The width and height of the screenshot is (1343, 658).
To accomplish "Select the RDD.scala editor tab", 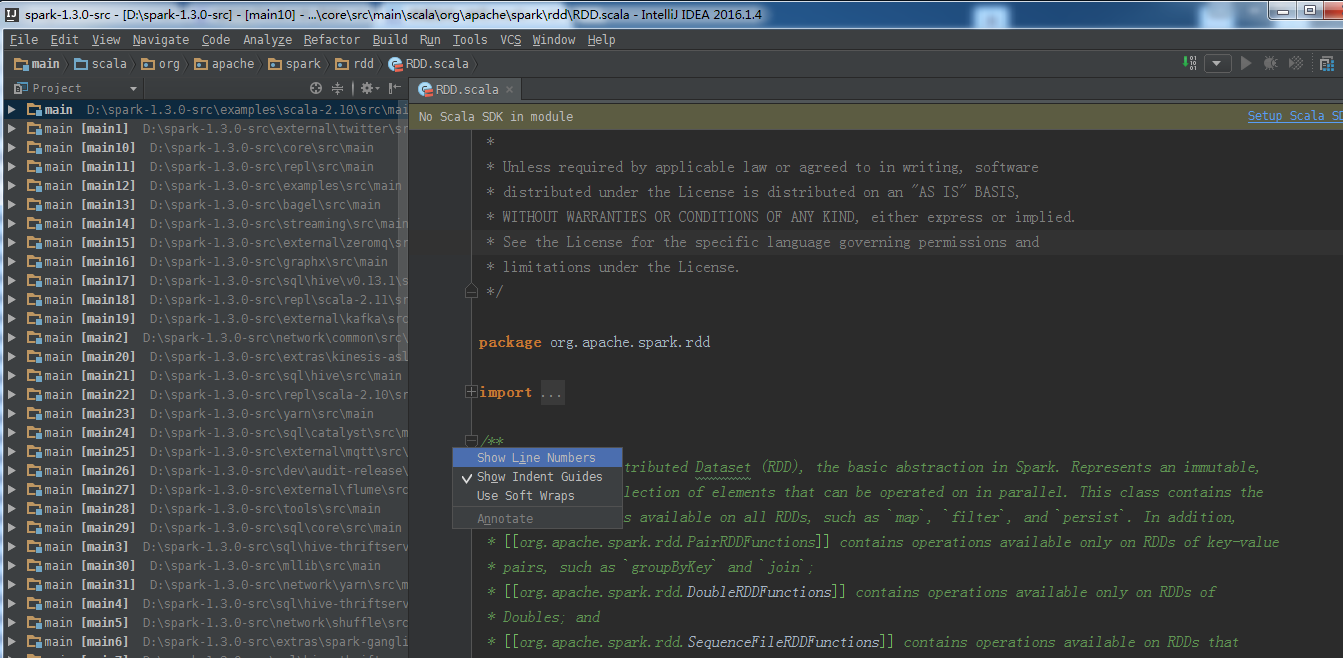I will tap(467, 89).
